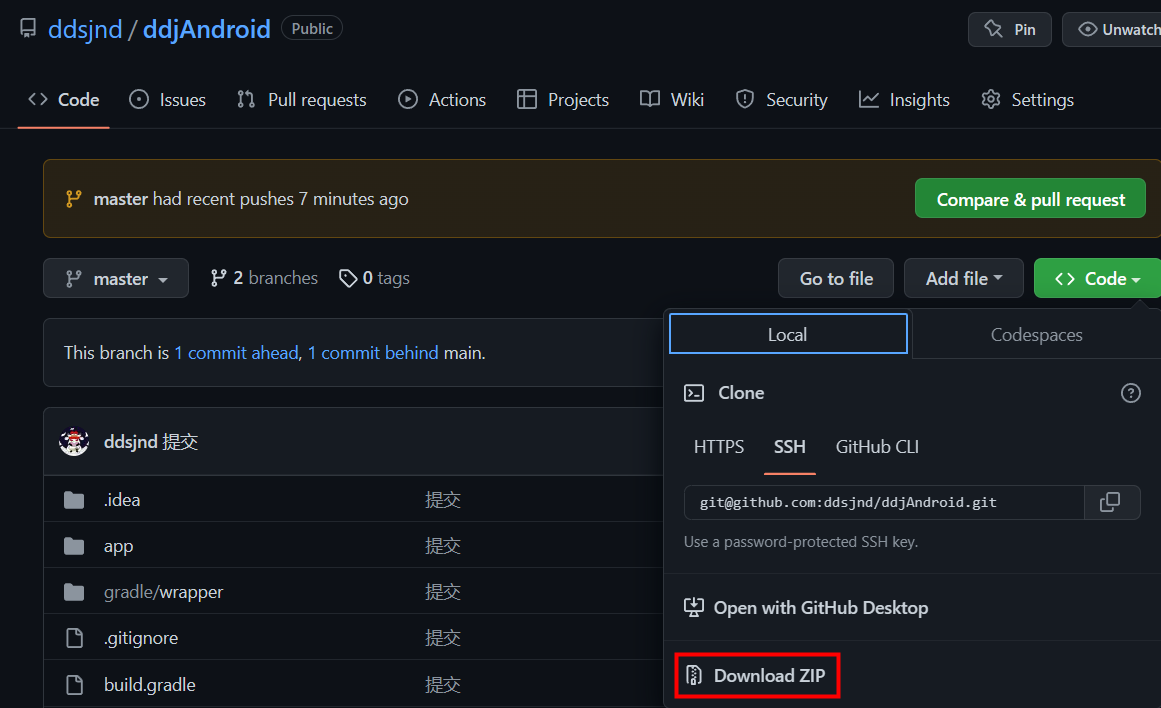The width and height of the screenshot is (1161, 708).
Task: View the 2 branches link
Action: coord(264,278)
